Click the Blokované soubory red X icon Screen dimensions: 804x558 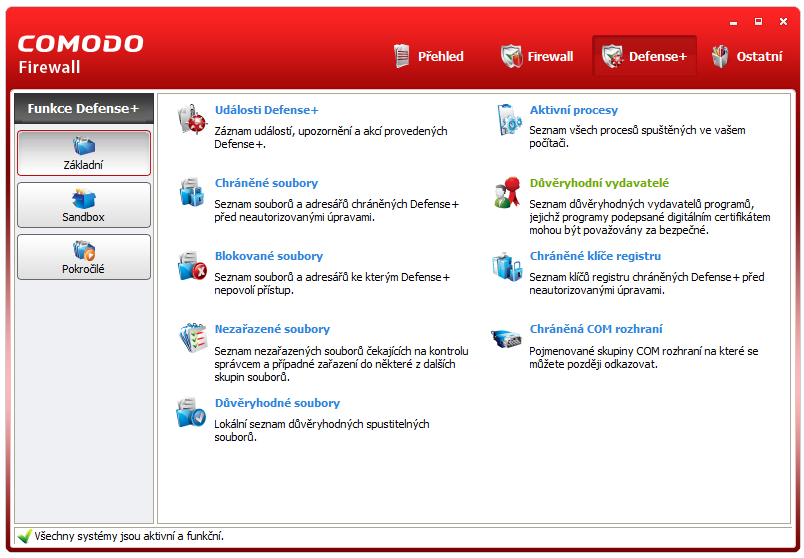(192, 265)
